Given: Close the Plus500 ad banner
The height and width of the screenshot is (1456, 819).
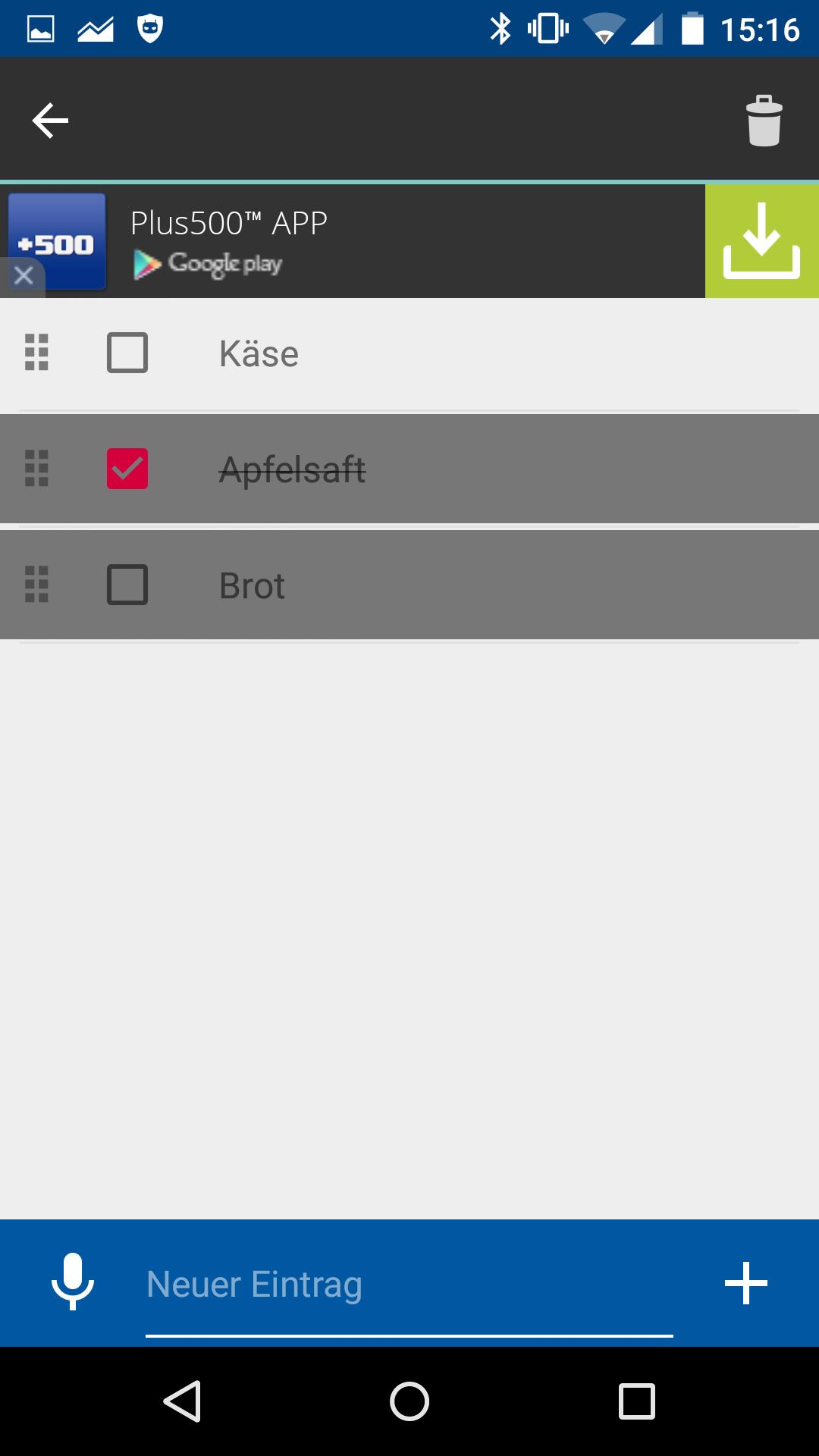Looking at the screenshot, I should point(23,275).
